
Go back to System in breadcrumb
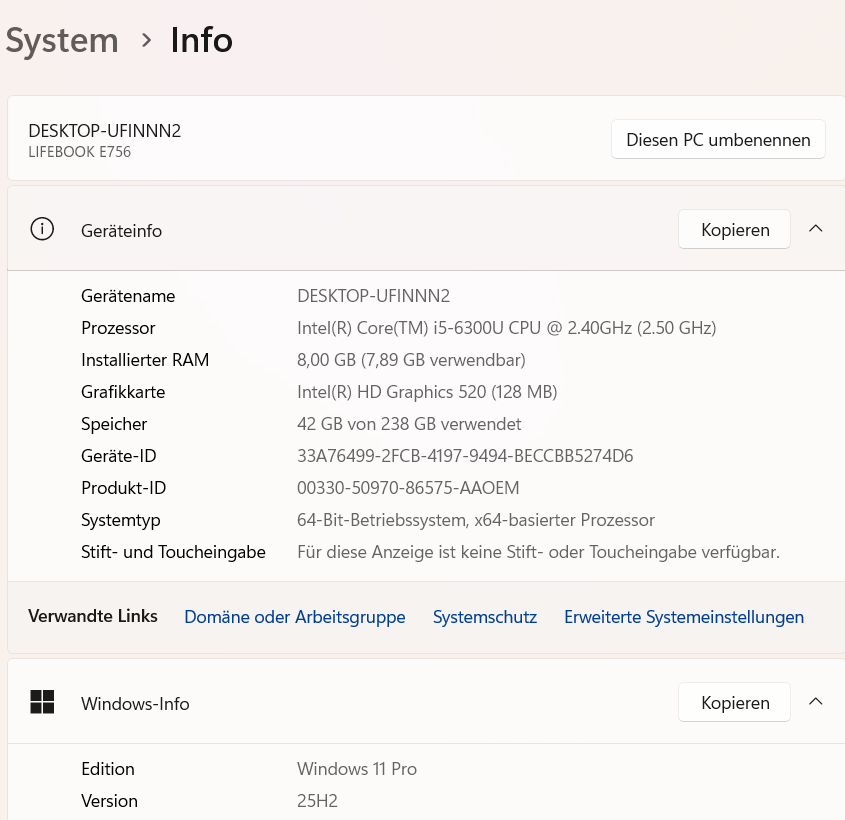tap(62, 41)
